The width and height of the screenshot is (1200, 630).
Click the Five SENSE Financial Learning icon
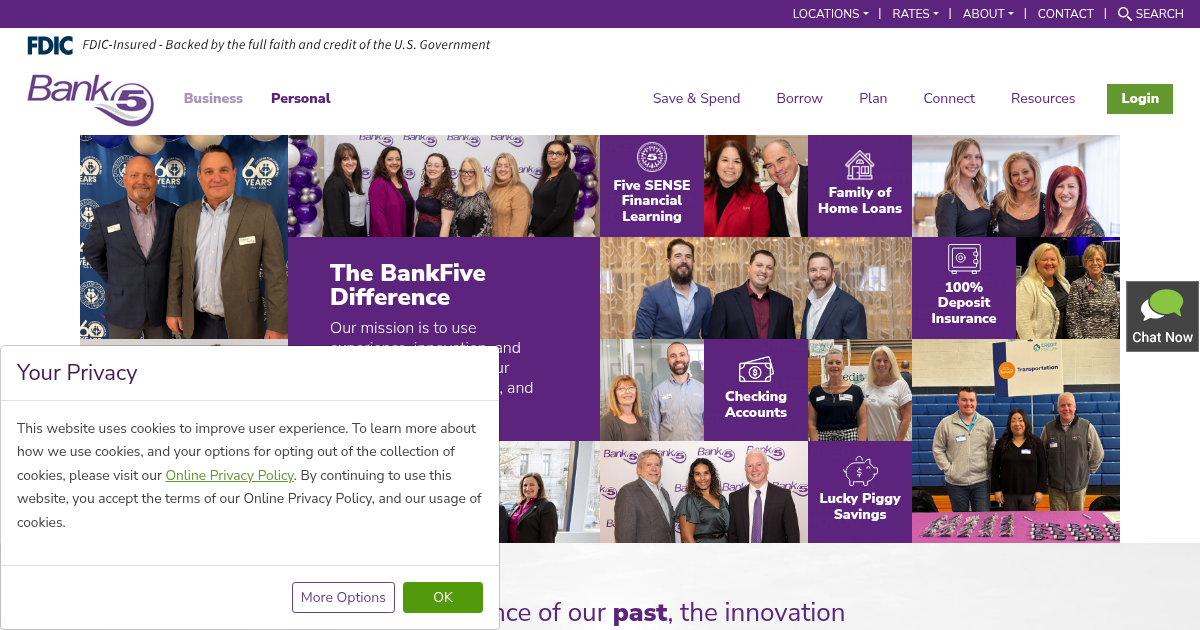coord(652,157)
